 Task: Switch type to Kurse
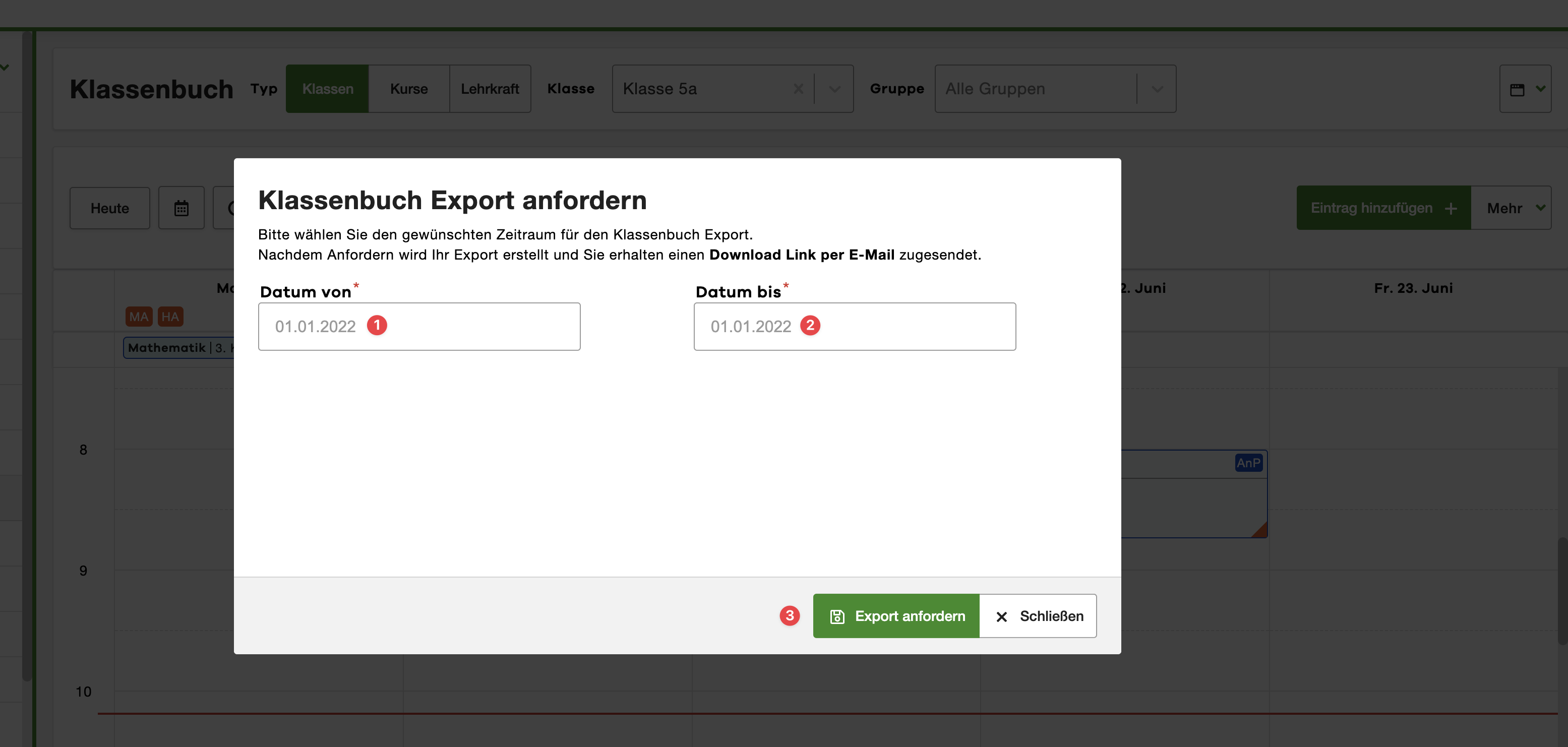click(x=408, y=89)
